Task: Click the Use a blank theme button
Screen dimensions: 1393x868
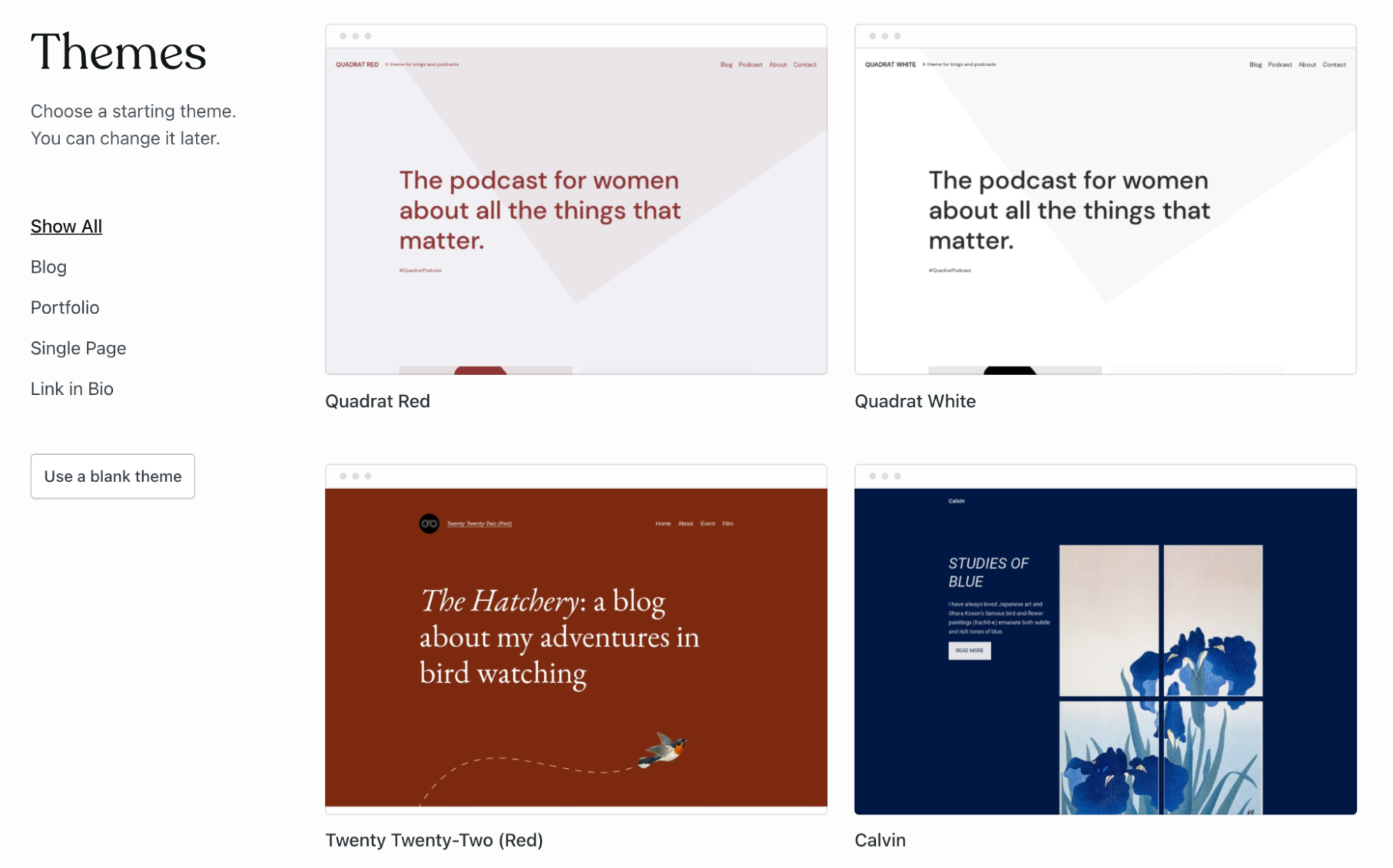Action: [113, 476]
